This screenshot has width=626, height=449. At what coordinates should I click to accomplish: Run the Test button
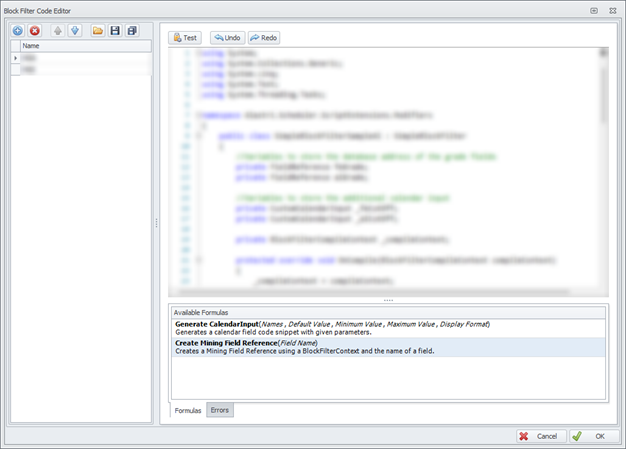tap(185, 38)
